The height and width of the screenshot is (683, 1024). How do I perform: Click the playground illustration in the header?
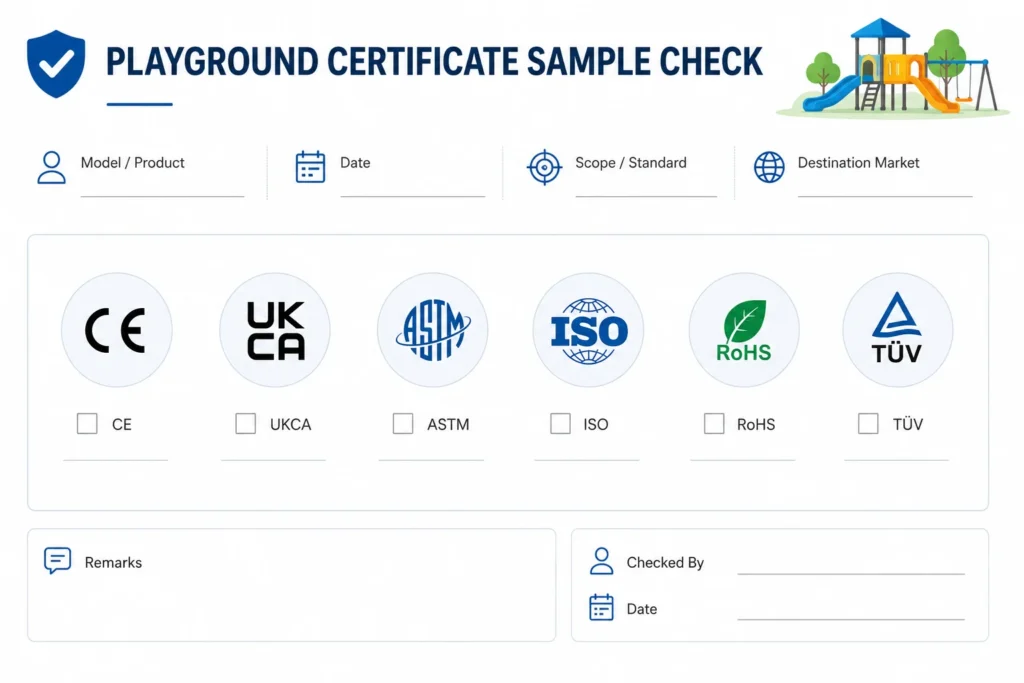[x=893, y=67]
